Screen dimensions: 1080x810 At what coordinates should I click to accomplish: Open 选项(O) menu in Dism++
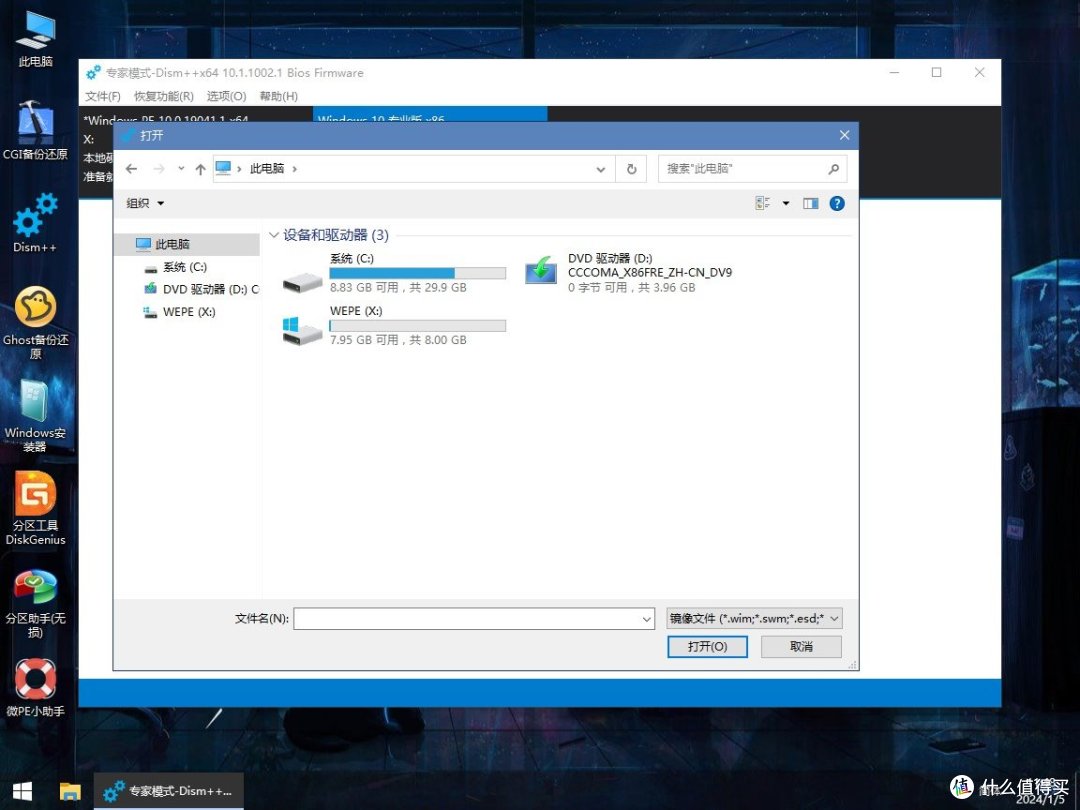click(227, 96)
